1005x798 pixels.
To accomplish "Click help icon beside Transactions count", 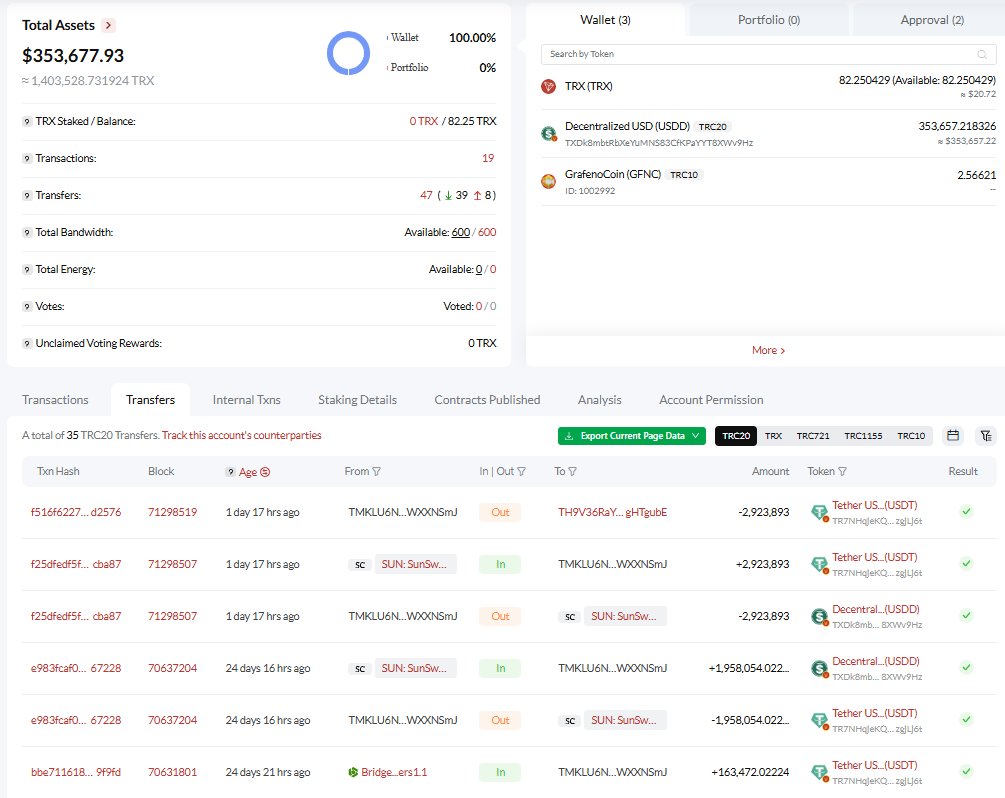I will tap(27, 158).
